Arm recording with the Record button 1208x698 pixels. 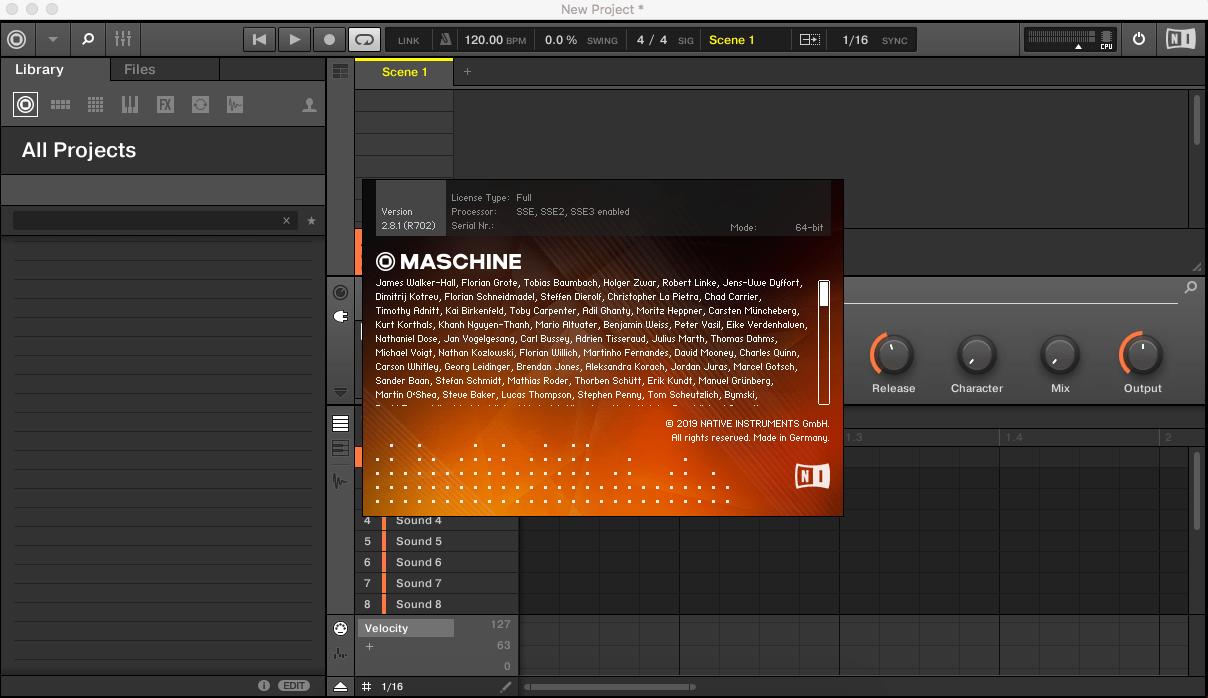point(329,40)
